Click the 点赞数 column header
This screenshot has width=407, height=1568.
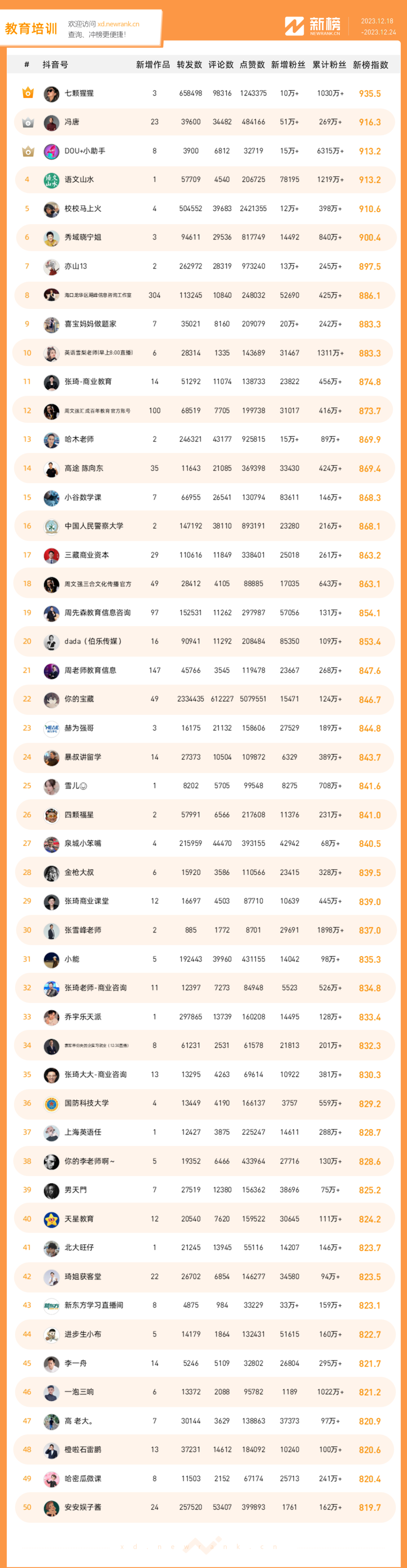(252, 65)
